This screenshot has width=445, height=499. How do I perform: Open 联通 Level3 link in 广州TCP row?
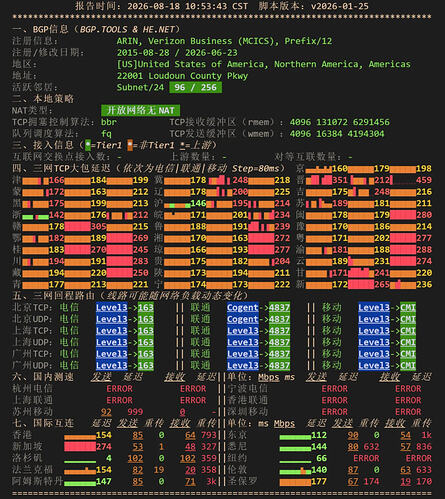pyautogui.click(x=242, y=354)
